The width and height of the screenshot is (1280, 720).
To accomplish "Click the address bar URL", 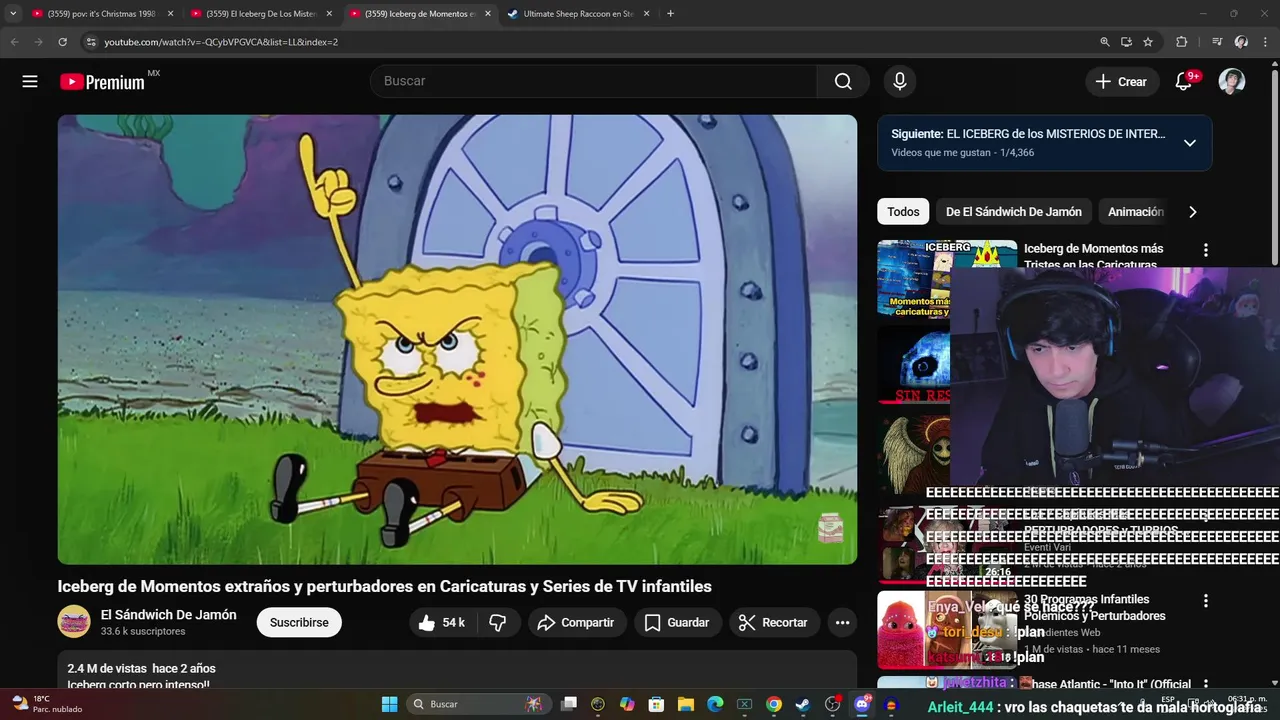I will coord(221,42).
